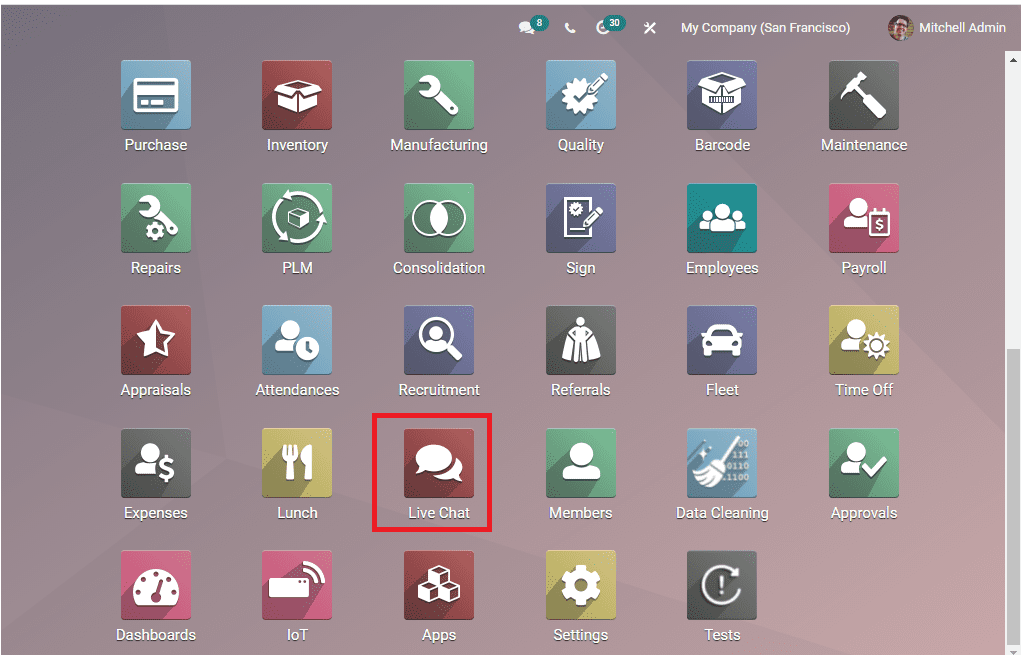Screen dimensions: 1022x656
Task: Click the page's vertical scrollbar thumb
Action: click(1012, 496)
